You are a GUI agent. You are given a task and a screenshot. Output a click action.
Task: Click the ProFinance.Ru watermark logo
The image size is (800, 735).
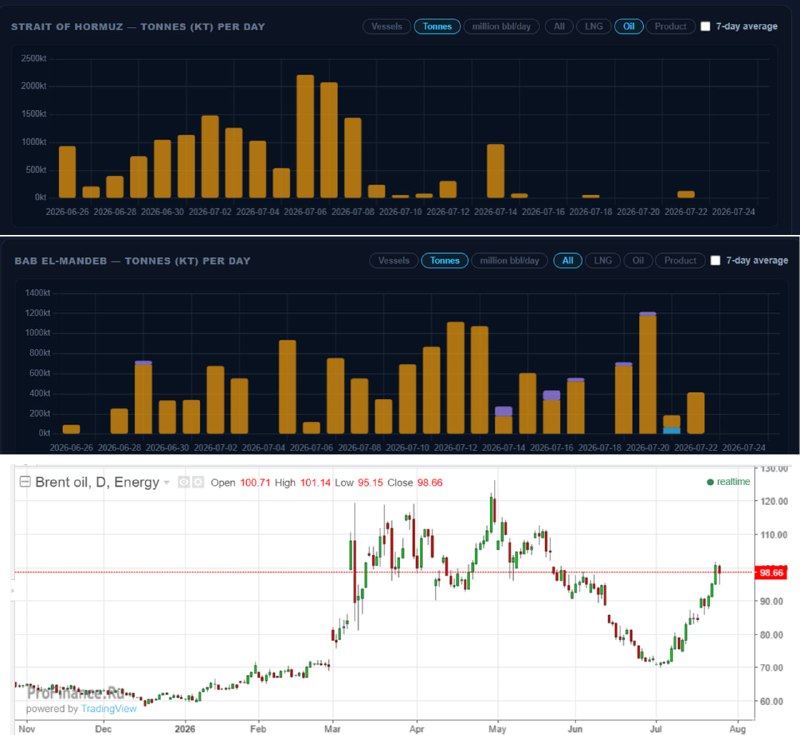pyautogui.click(x=75, y=693)
